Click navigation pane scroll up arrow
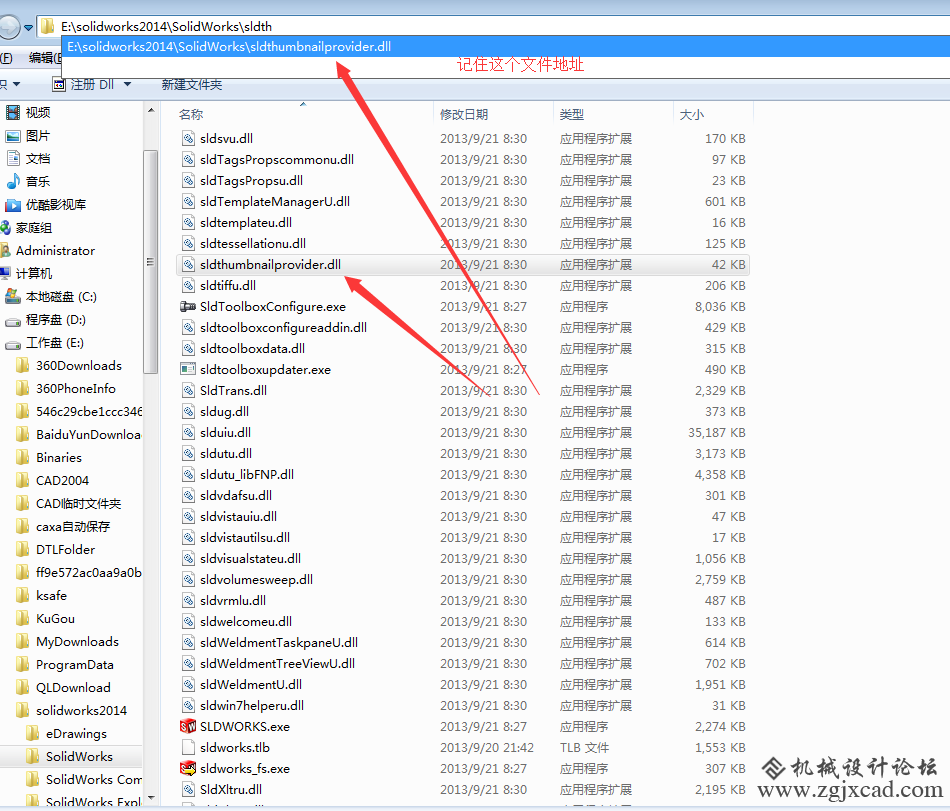950x811 pixels. 151,110
